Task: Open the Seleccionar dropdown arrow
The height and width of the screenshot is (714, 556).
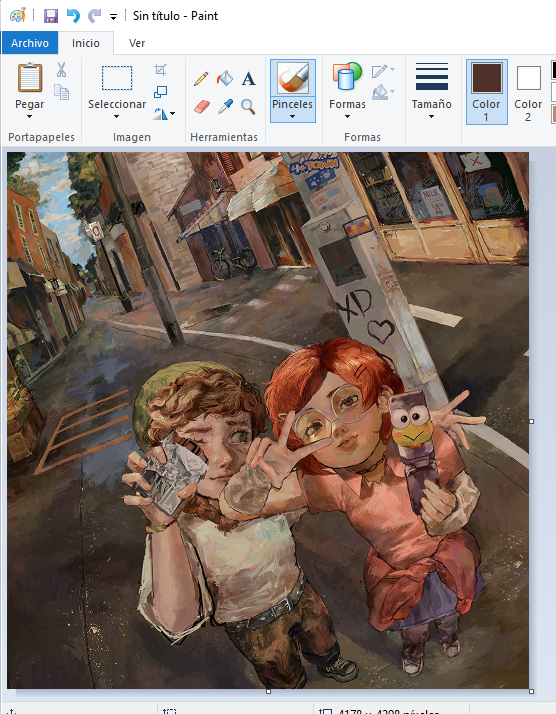Action: point(117,117)
